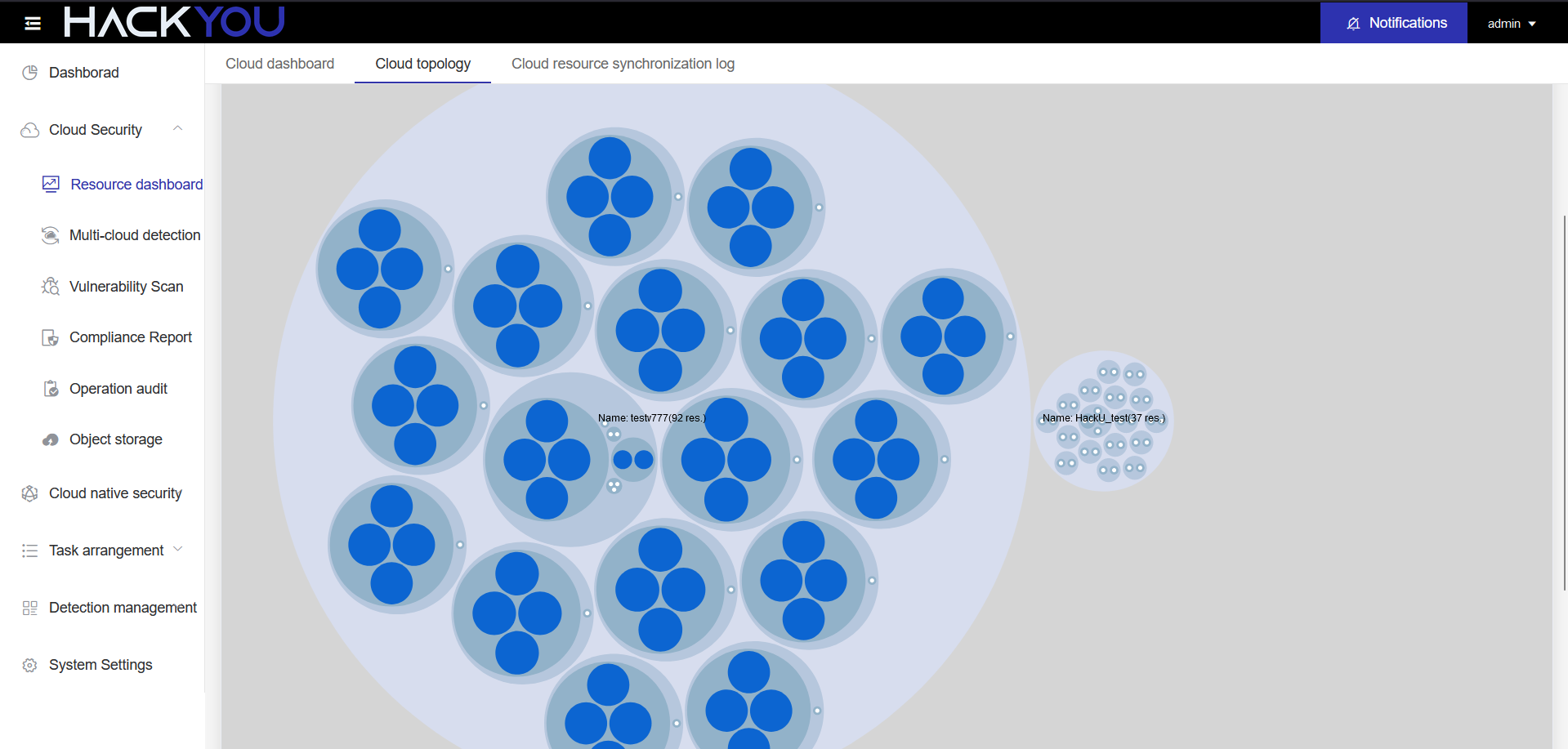This screenshot has width=1568, height=749.
Task: Click the Detection management grid icon
Action: (x=30, y=608)
